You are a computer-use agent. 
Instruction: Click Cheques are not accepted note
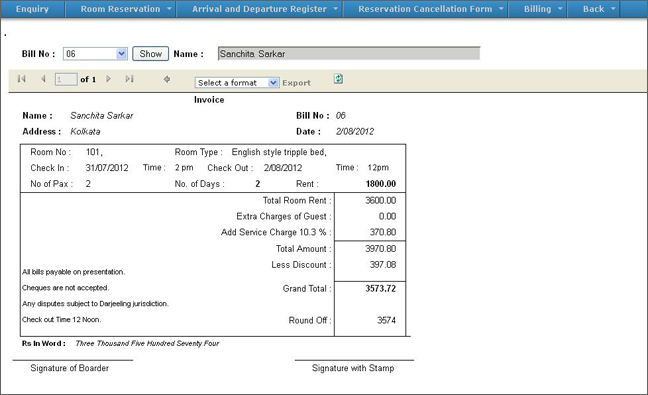point(66,288)
